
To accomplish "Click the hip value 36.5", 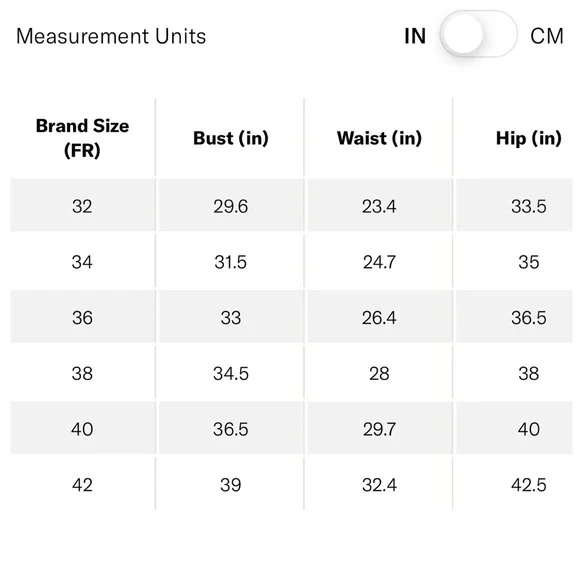I will point(529,317).
